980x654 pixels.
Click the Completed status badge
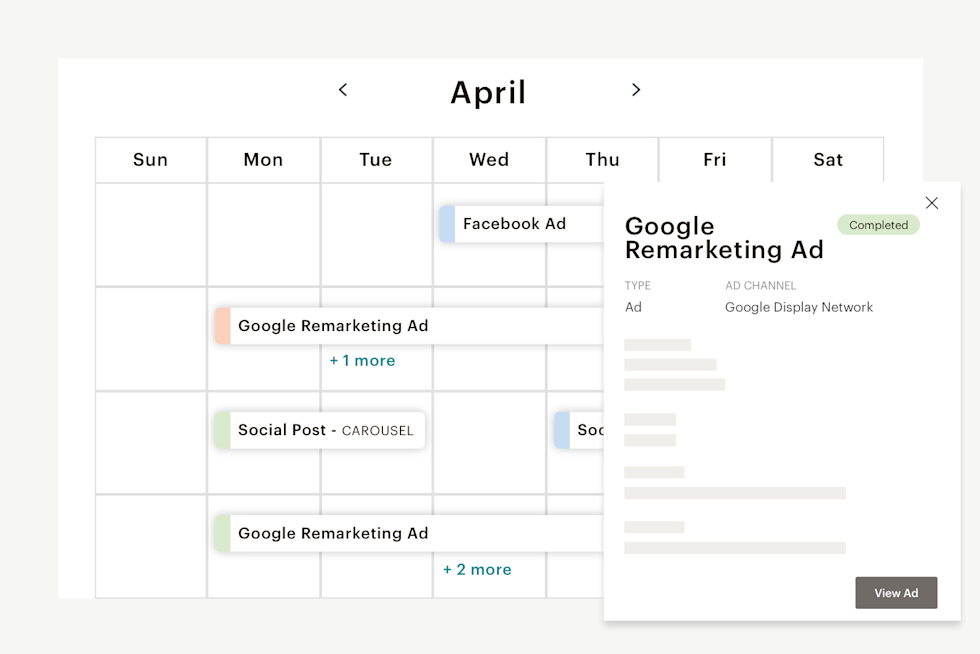[878, 225]
